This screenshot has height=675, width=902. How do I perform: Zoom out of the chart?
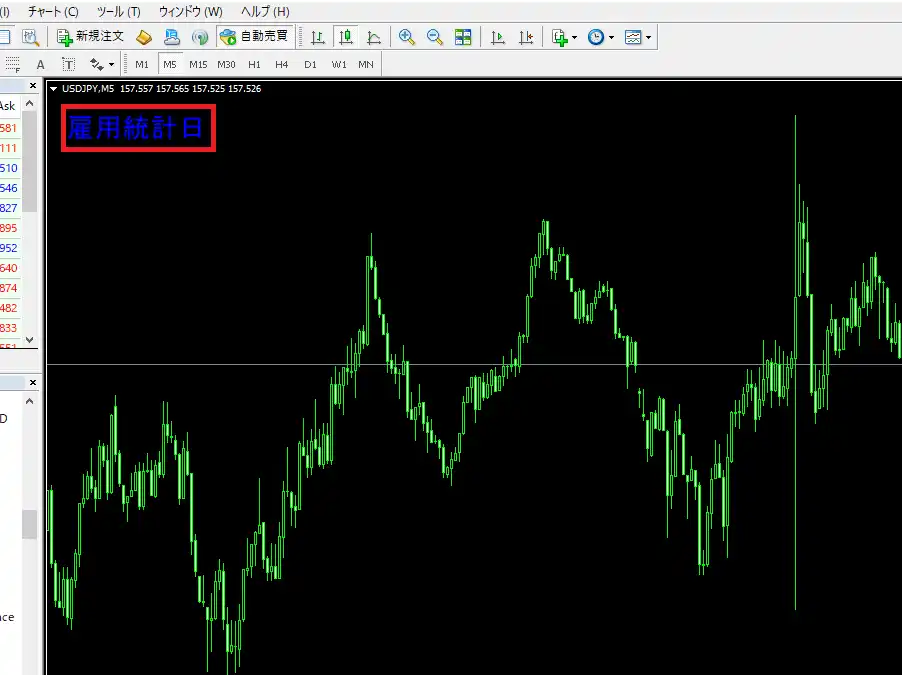pyautogui.click(x=435, y=37)
